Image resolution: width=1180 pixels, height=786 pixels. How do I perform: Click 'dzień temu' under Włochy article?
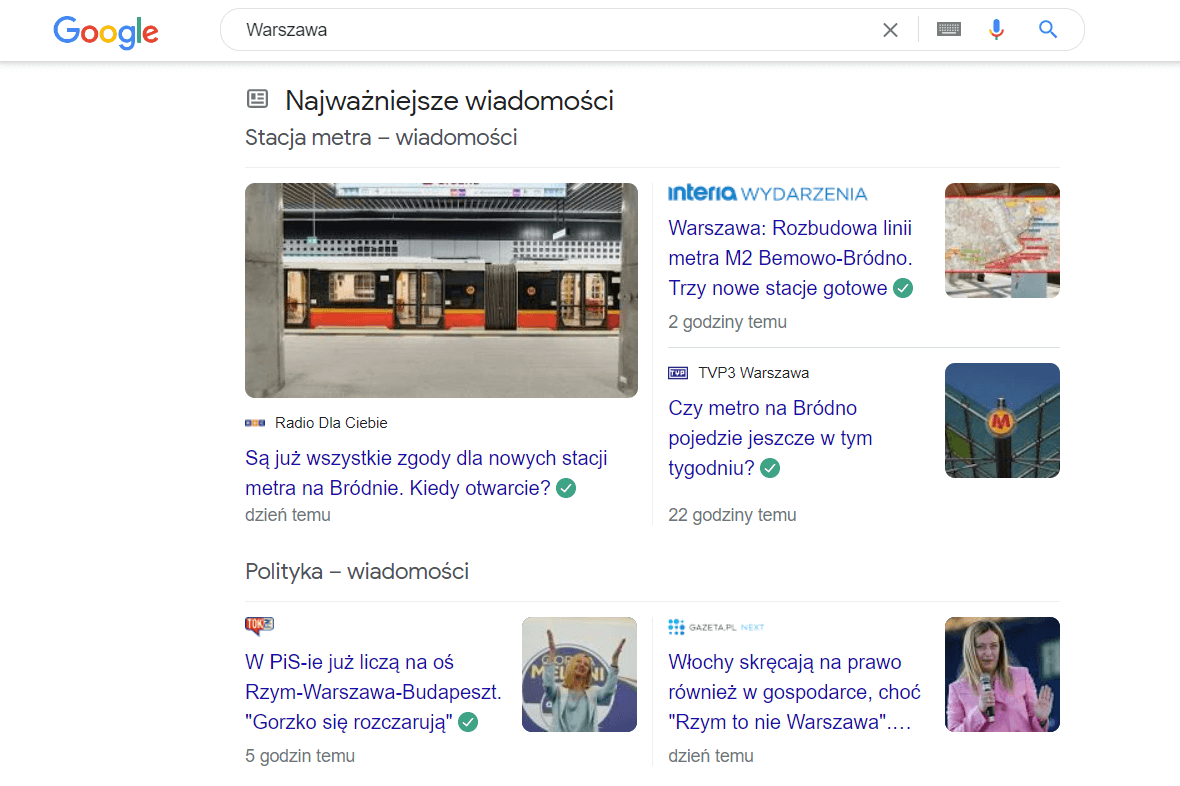click(711, 756)
